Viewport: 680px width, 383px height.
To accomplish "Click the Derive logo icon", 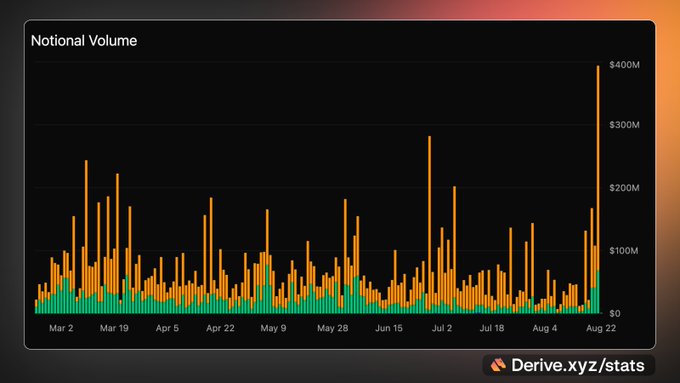I will [498, 365].
